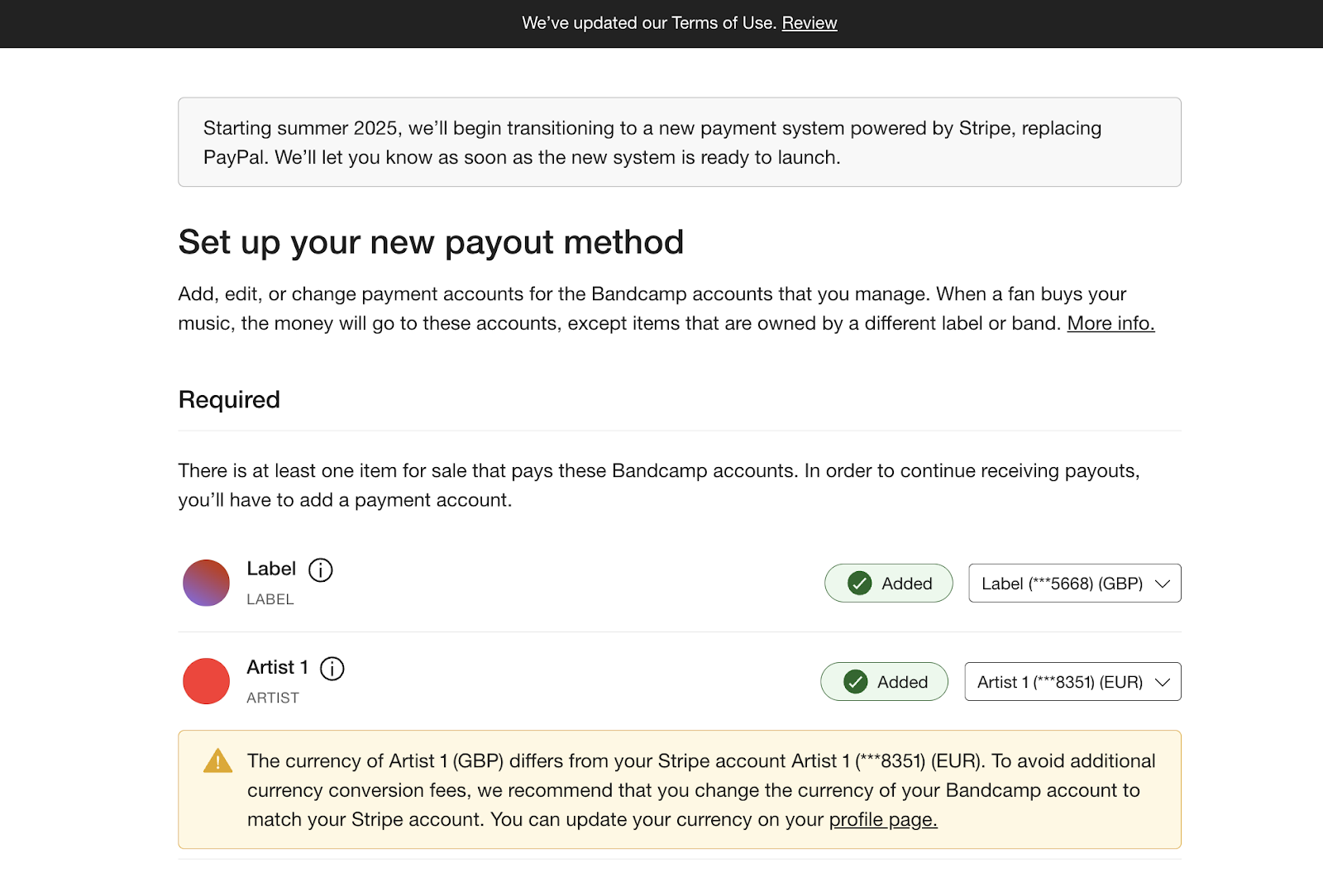Click the chevron arrow in Label dropdown
The width and height of the screenshot is (1323, 896).
click(x=1163, y=584)
